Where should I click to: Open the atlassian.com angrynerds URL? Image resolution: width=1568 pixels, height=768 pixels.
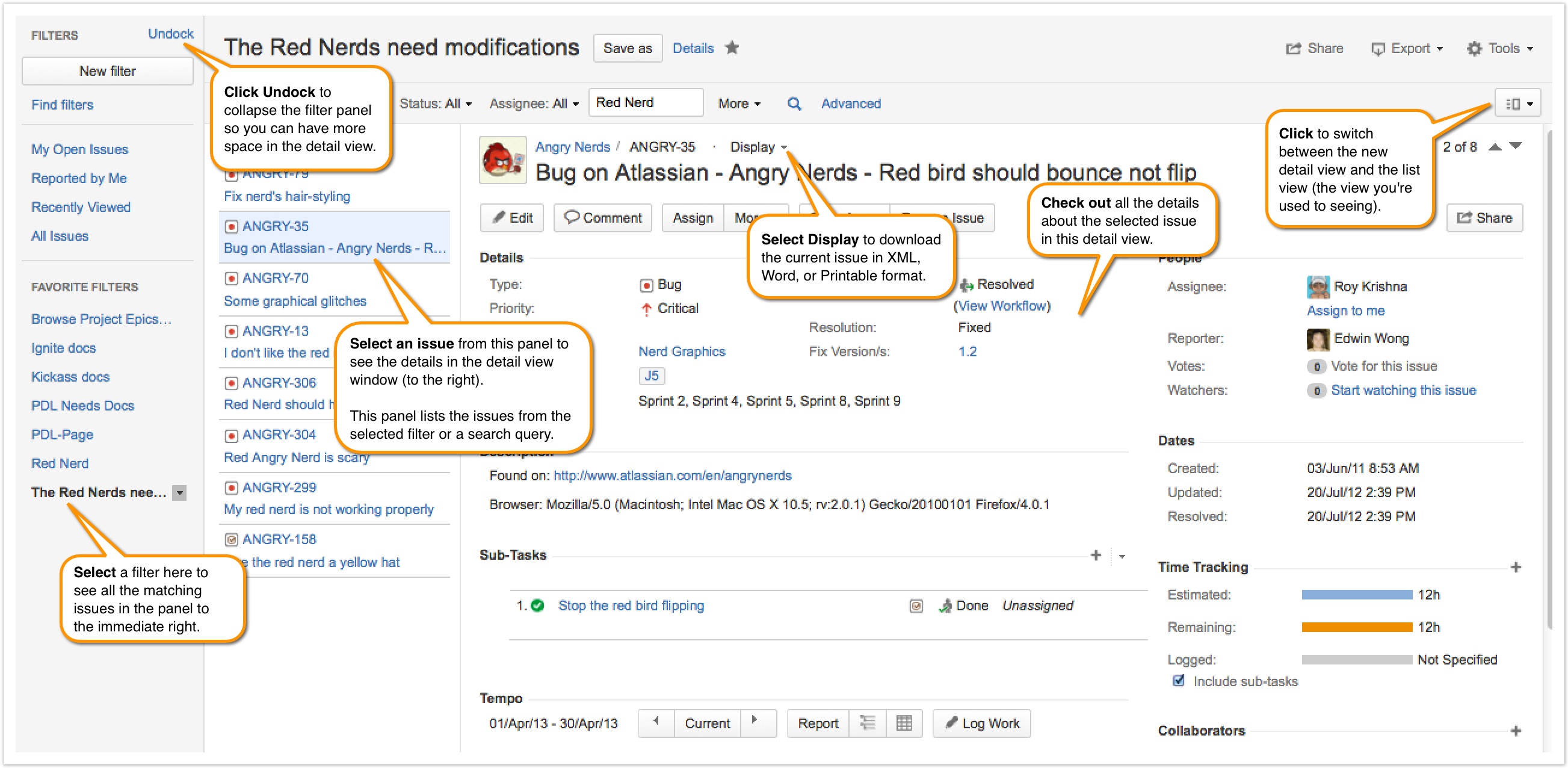672,476
